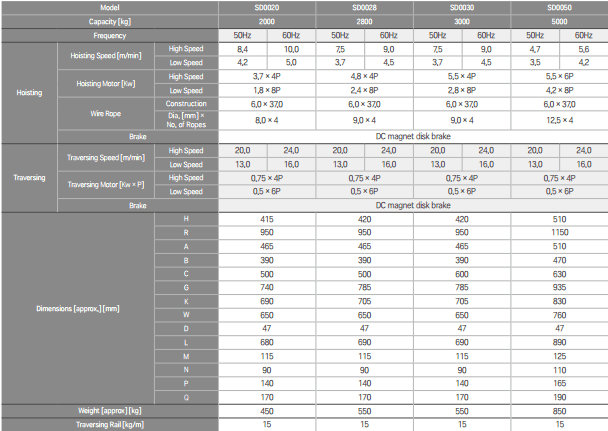Viewport: 608px width, 431px height.
Task: Click the SD0028 model header cell
Action: [364, 8]
